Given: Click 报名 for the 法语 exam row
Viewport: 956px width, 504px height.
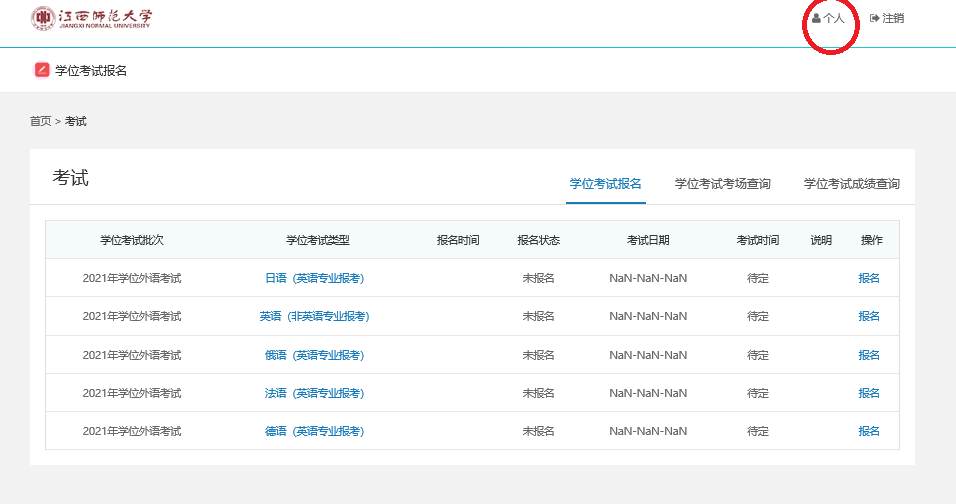Looking at the screenshot, I should point(869,393).
